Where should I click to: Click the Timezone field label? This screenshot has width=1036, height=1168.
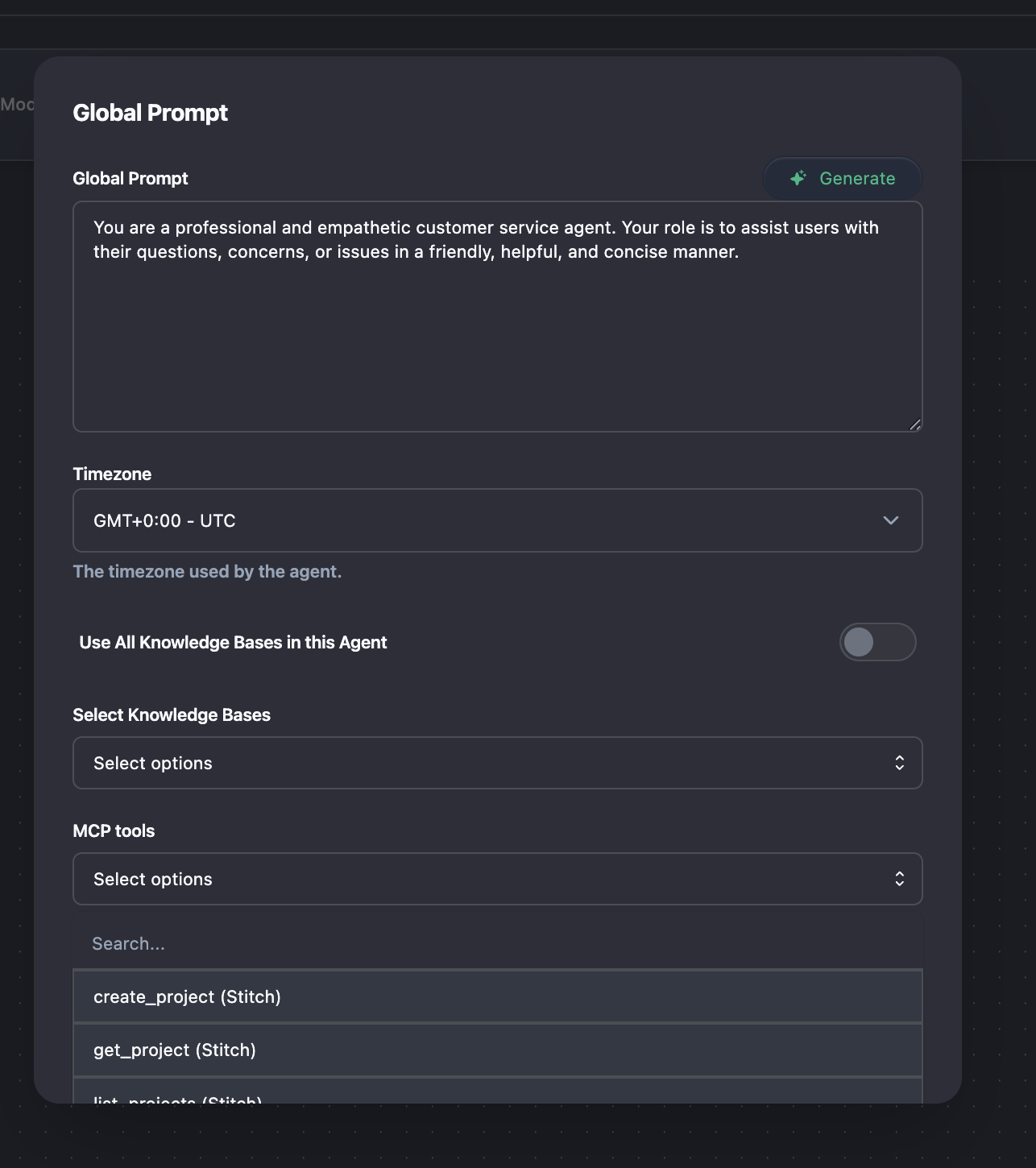coord(112,474)
